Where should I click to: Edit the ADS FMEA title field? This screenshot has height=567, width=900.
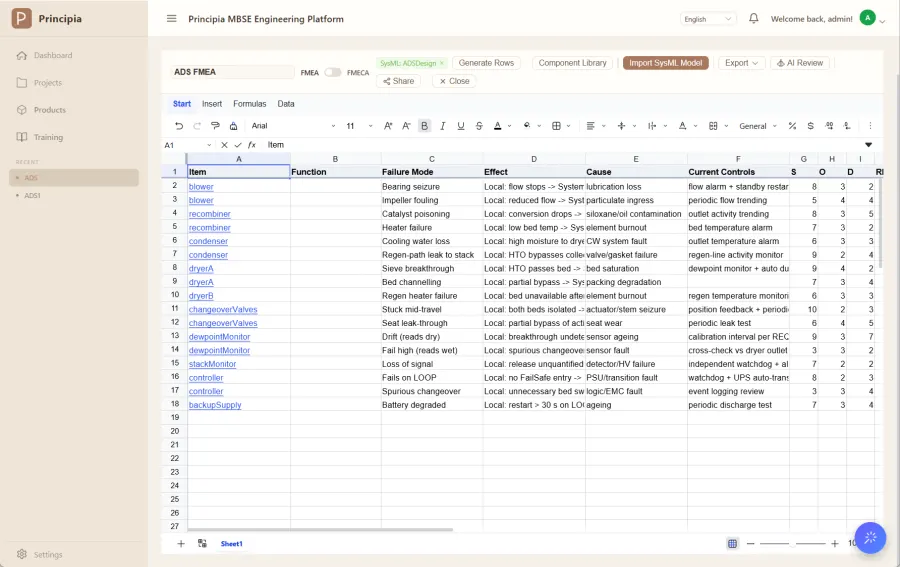[x=232, y=72]
